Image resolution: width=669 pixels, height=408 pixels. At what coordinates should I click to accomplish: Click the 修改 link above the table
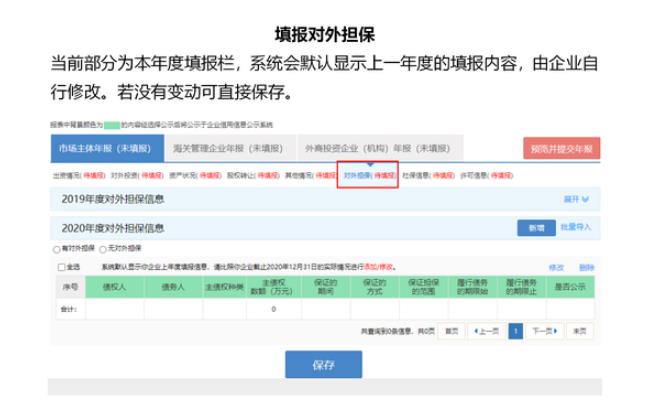coord(556,268)
